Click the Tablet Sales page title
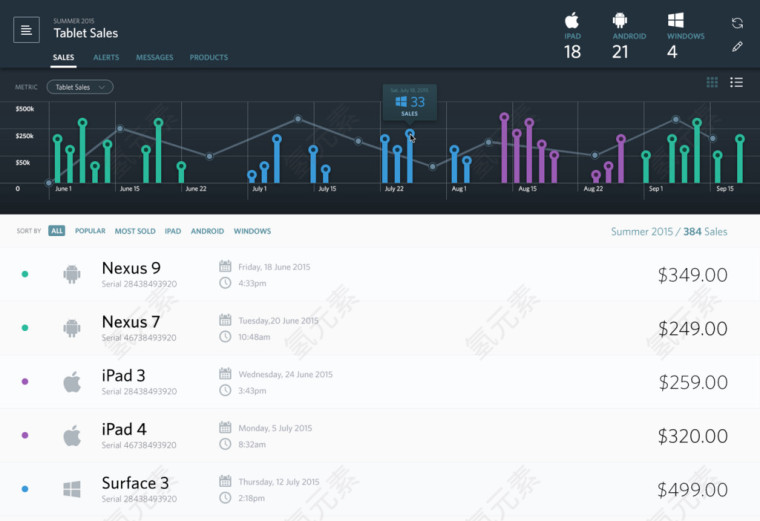The width and height of the screenshot is (760, 521). click(86, 33)
